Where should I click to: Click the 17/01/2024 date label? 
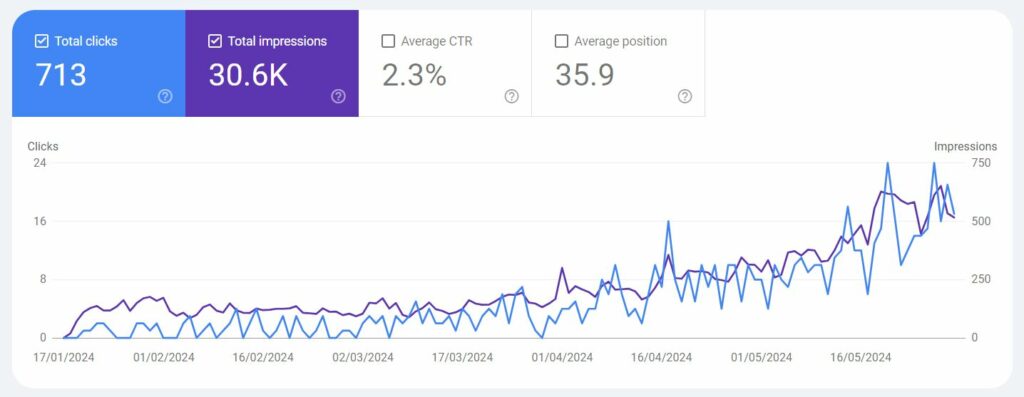(64, 358)
